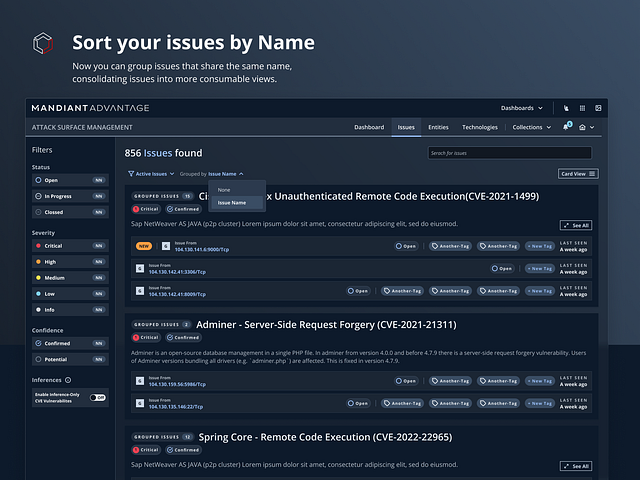Toggle the Medium severity filter
Screen dimensions: 640x480
pos(70,278)
